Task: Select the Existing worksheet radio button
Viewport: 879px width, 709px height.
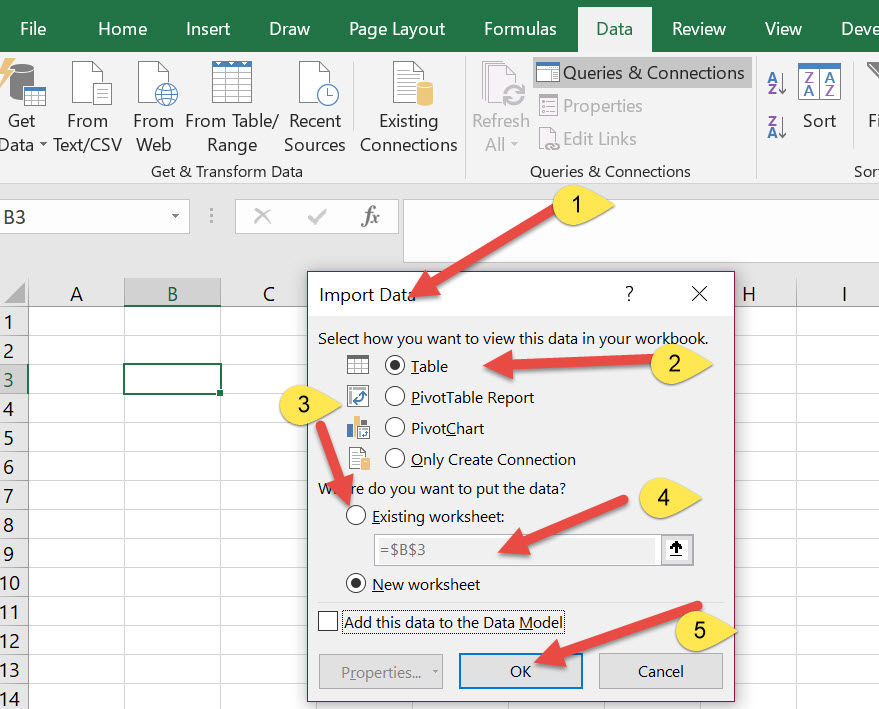Action: coord(355,516)
